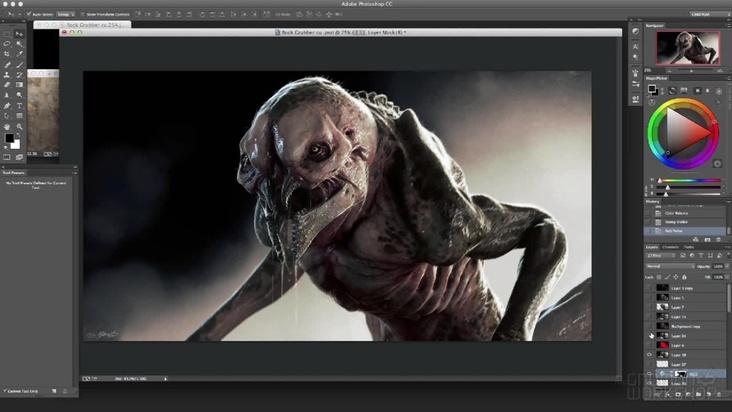The height and width of the screenshot is (412, 732).
Task: Toggle Layer 34 visibility
Action: click(649, 335)
